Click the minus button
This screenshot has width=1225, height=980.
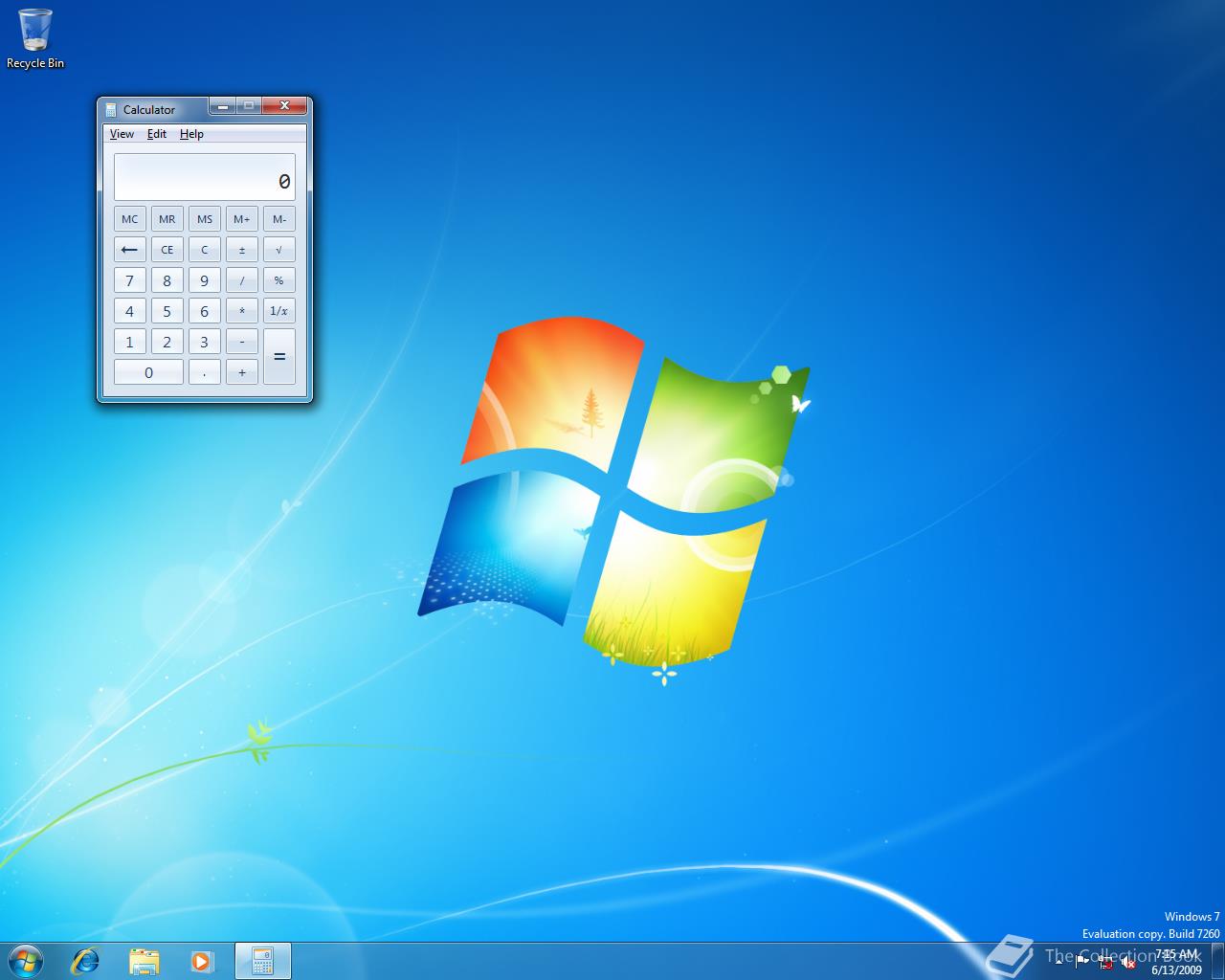pos(241,342)
